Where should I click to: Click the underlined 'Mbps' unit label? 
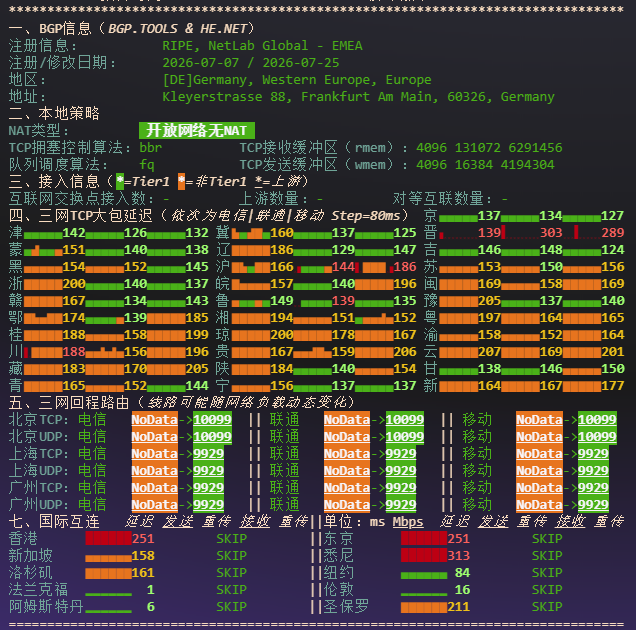[x=408, y=522]
